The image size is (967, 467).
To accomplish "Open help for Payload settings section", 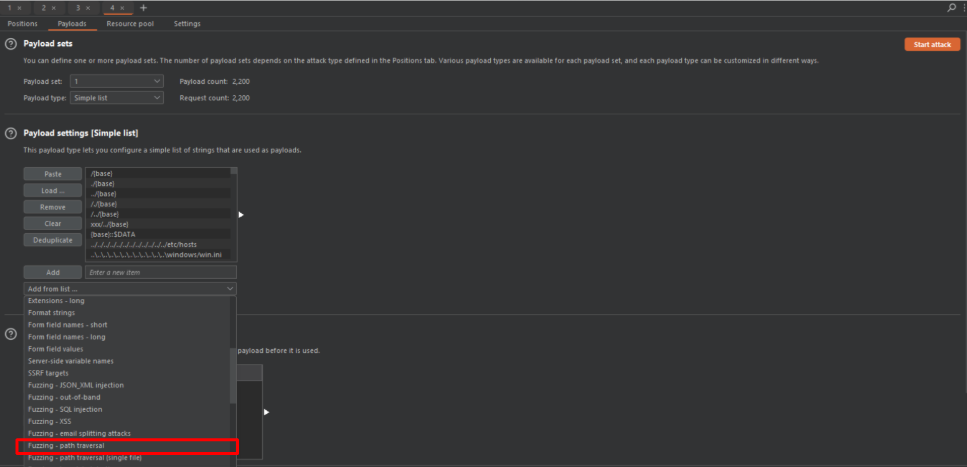I will click(11, 133).
